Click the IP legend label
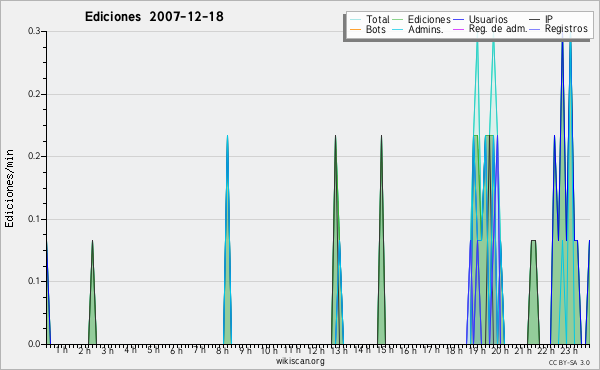 [x=549, y=19]
